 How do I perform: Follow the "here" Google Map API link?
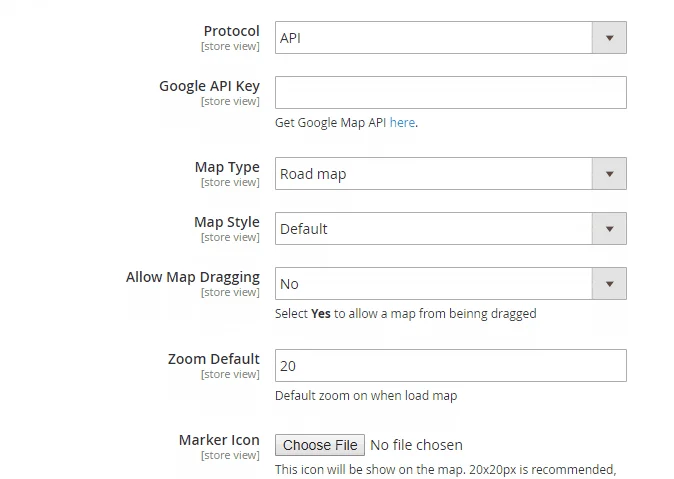point(402,123)
